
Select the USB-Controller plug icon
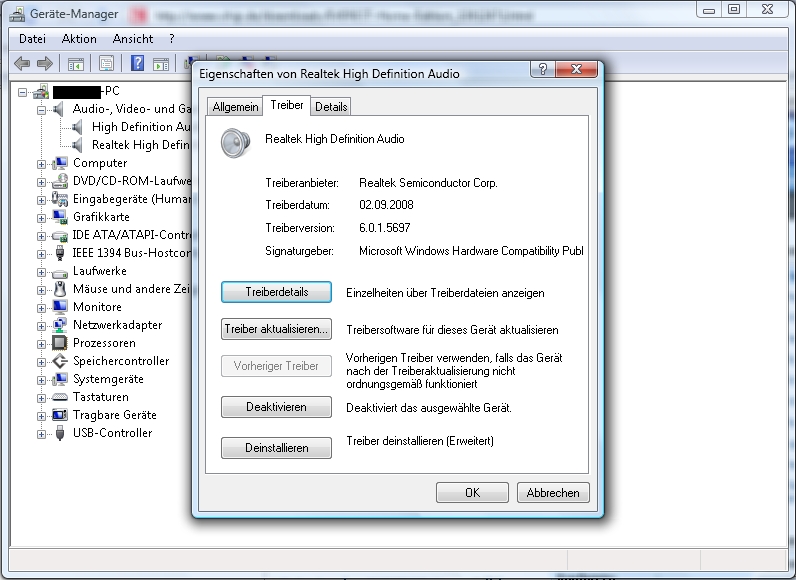point(60,433)
